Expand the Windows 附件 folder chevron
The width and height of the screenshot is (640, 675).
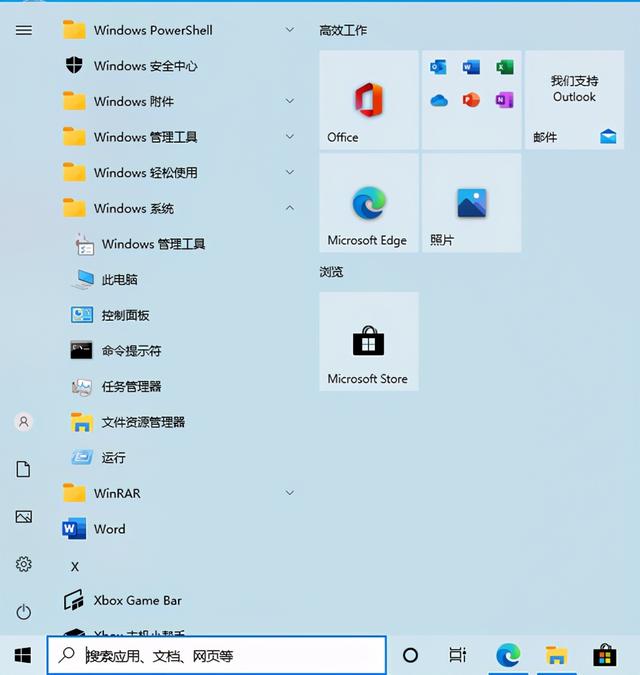(290, 101)
